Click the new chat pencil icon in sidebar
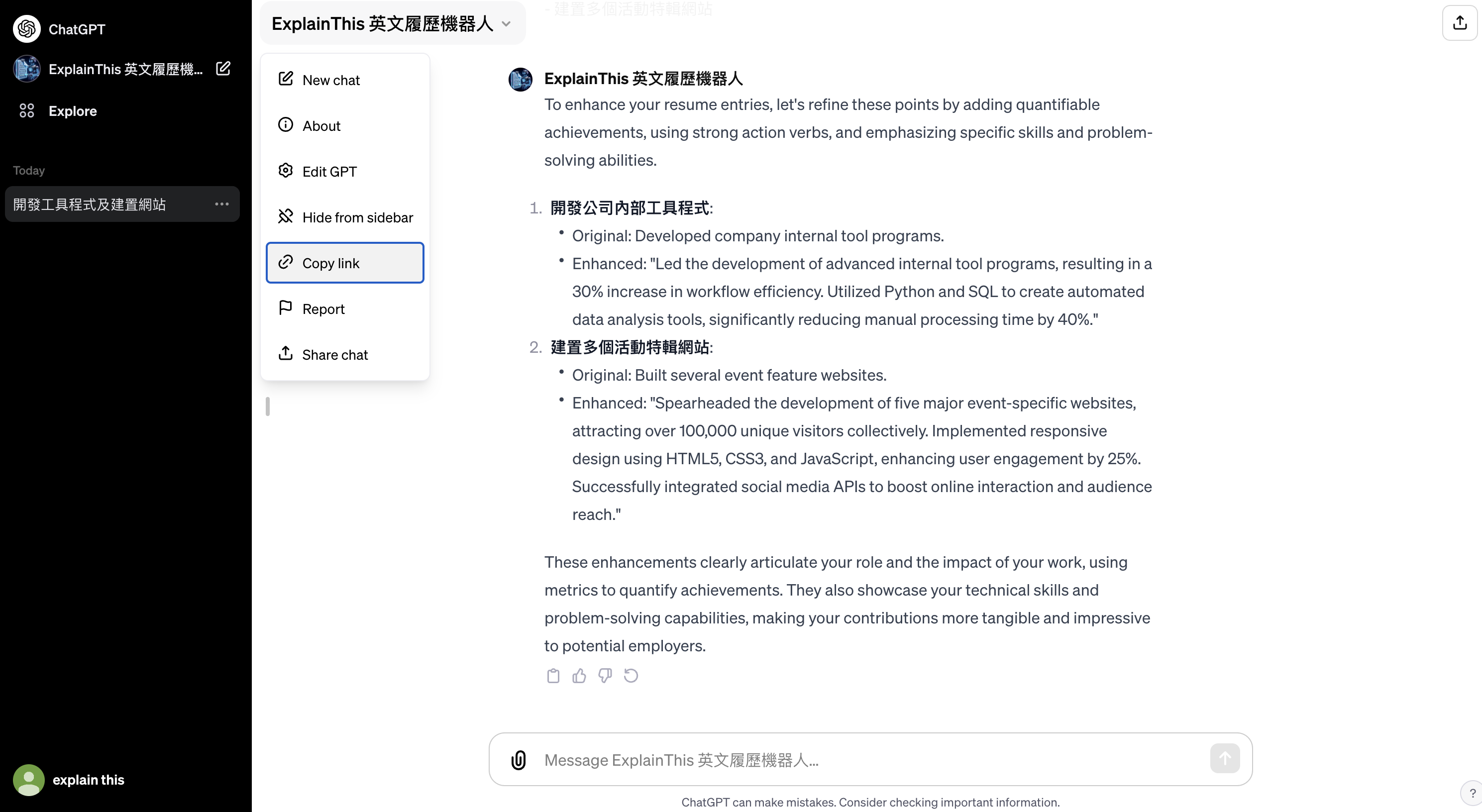This screenshot has height=812, width=1482. 223,69
